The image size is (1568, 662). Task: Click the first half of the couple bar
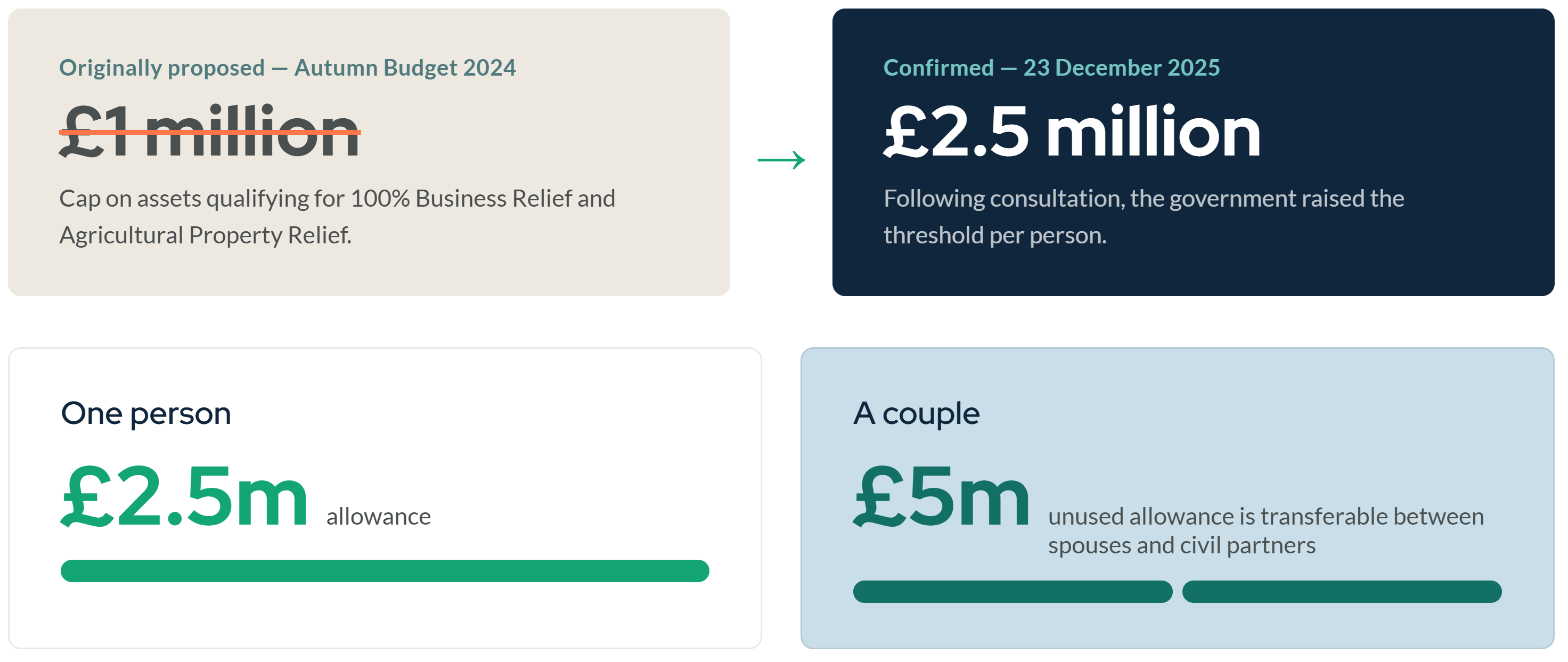(x=1012, y=591)
